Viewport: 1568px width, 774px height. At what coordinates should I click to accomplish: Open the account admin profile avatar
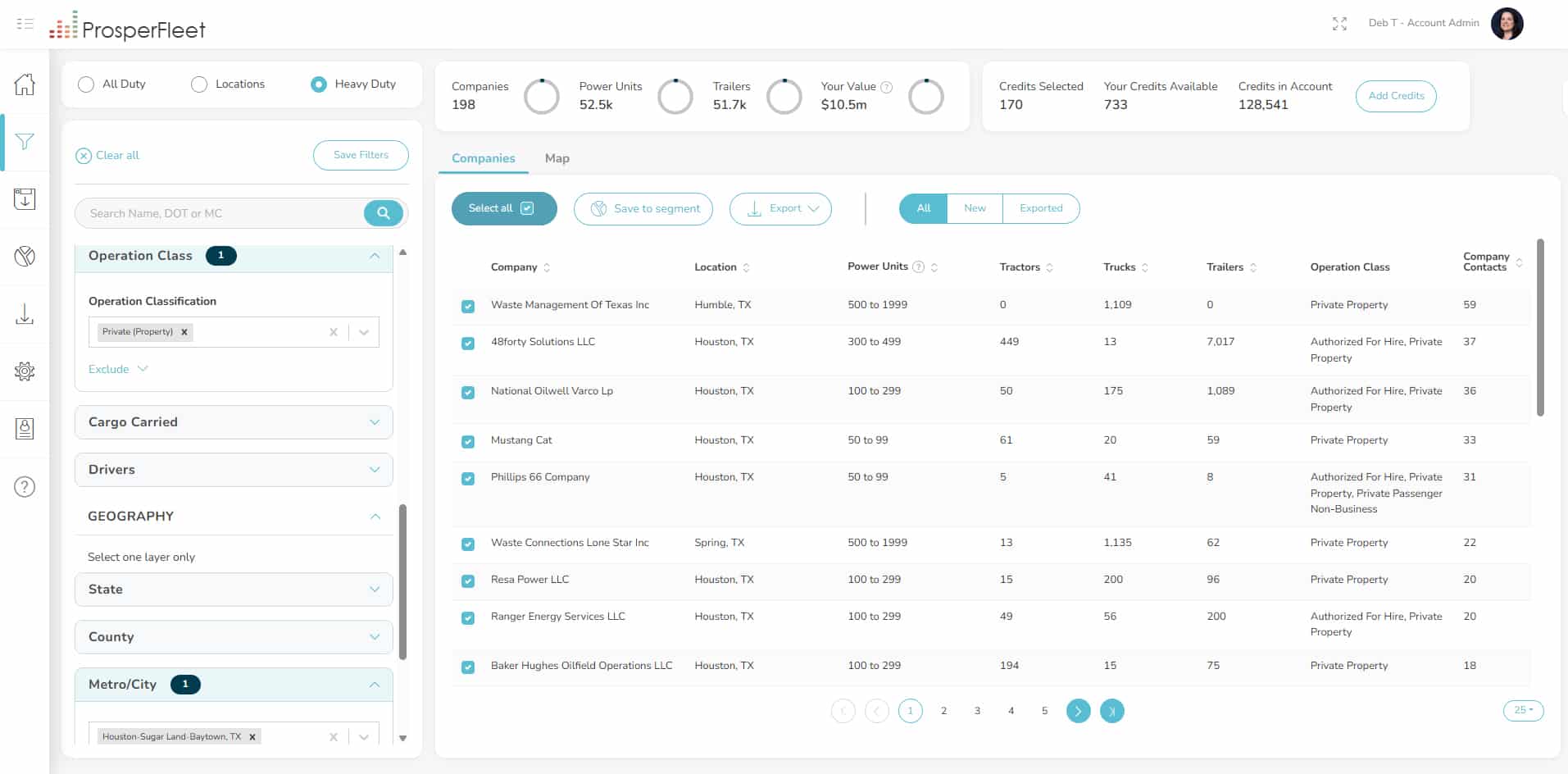pos(1507,24)
